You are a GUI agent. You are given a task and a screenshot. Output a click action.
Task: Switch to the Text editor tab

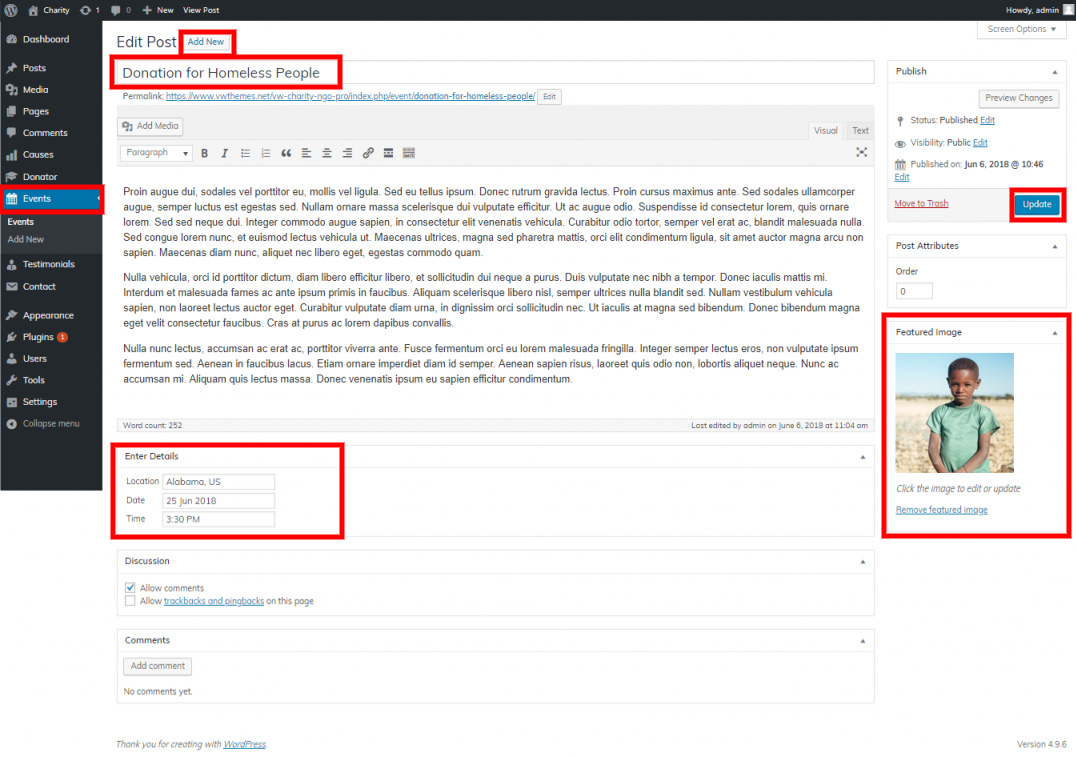[x=860, y=131]
